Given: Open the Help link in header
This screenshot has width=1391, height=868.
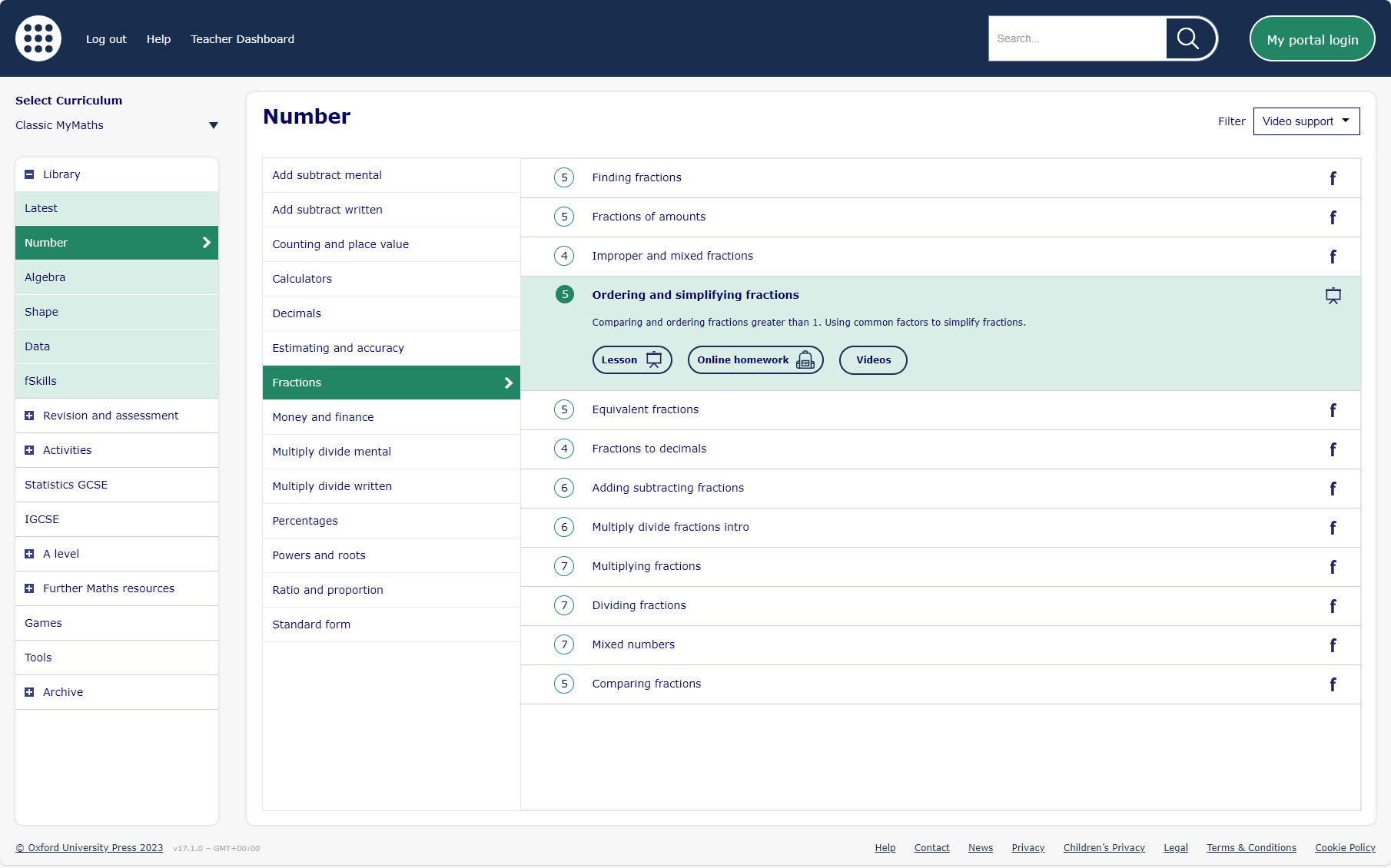Looking at the screenshot, I should point(158,39).
